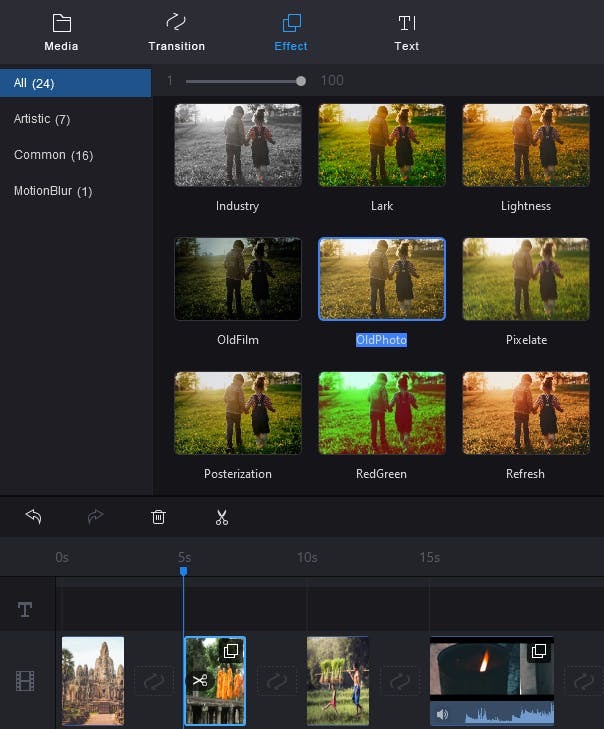Add transition after the rice field clip
Viewport: 604px width, 729px height.
[x=399, y=681]
